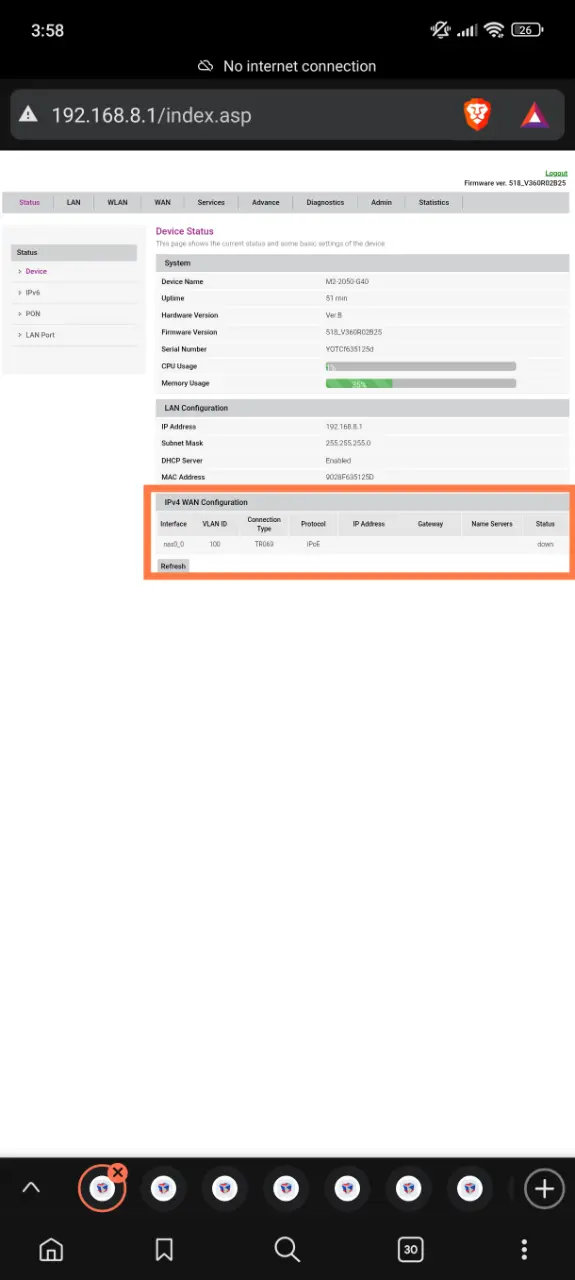Click hardware version value Ver.B

coord(334,315)
